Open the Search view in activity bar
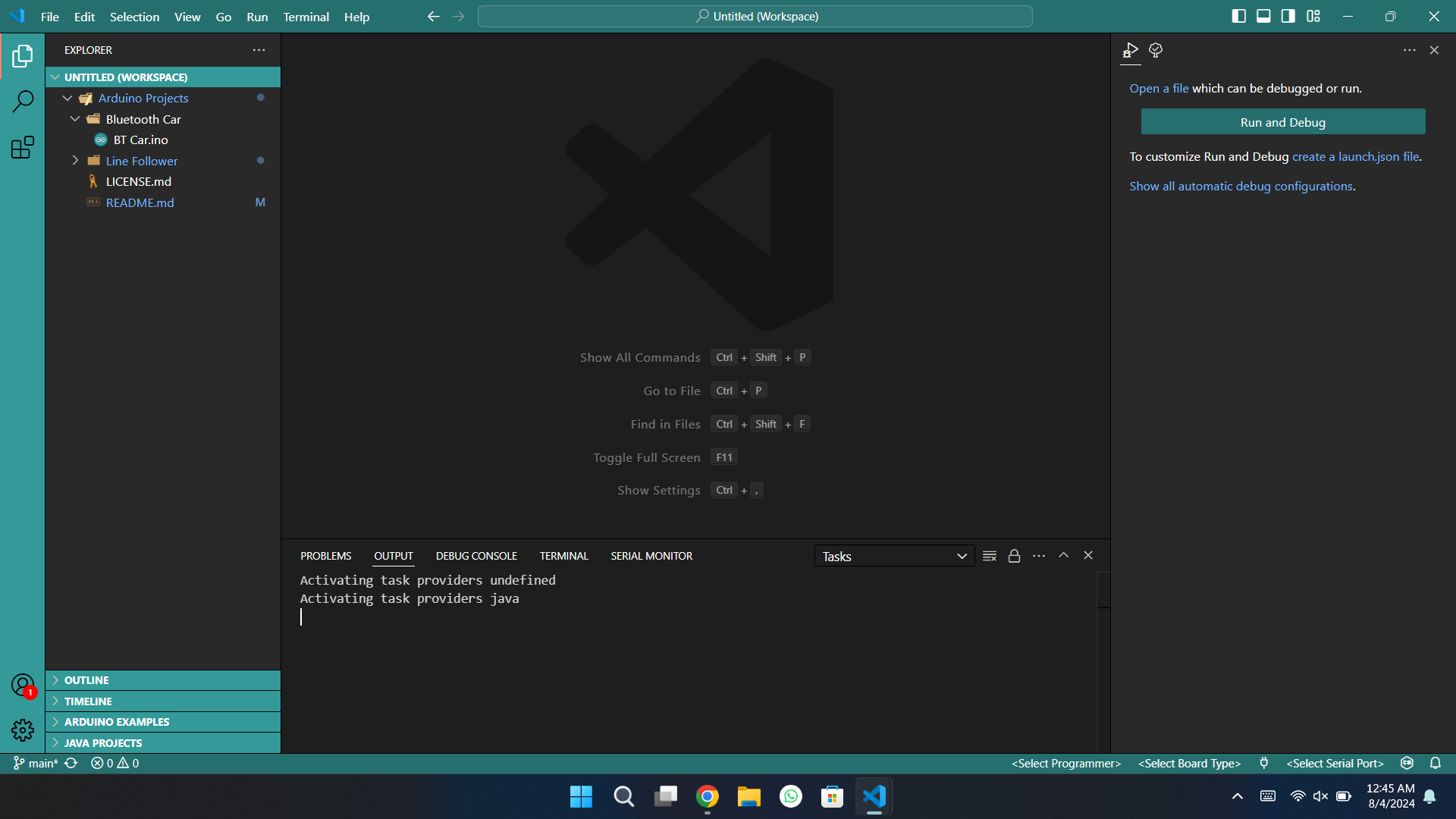The height and width of the screenshot is (819, 1456). click(23, 101)
